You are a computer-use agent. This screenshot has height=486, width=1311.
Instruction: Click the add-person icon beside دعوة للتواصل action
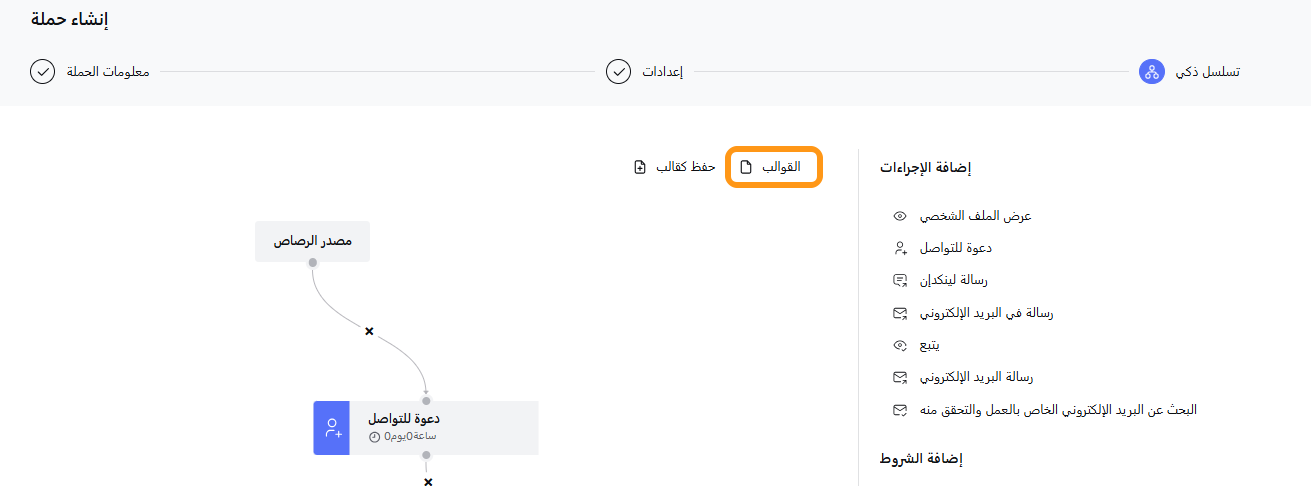(x=900, y=248)
